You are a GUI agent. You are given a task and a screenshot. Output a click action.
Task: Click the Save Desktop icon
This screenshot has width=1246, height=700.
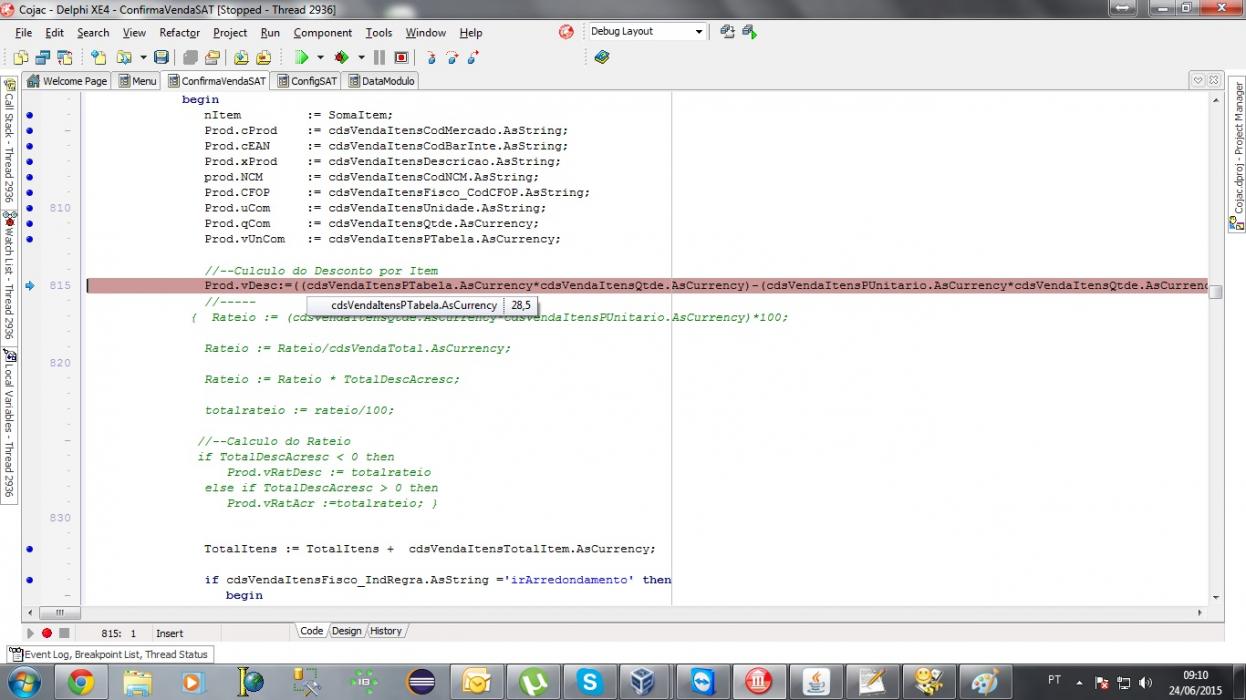pyautogui.click(x=727, y=32)
